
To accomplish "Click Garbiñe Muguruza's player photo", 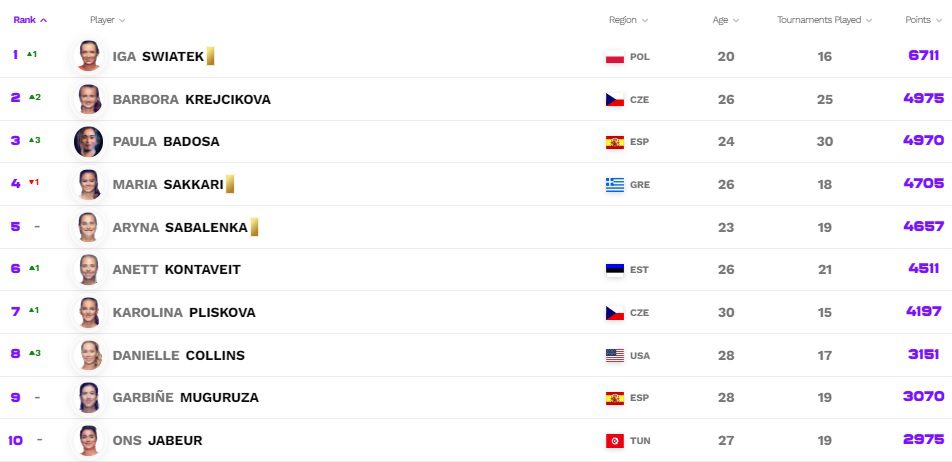I will tap(89, 398).
